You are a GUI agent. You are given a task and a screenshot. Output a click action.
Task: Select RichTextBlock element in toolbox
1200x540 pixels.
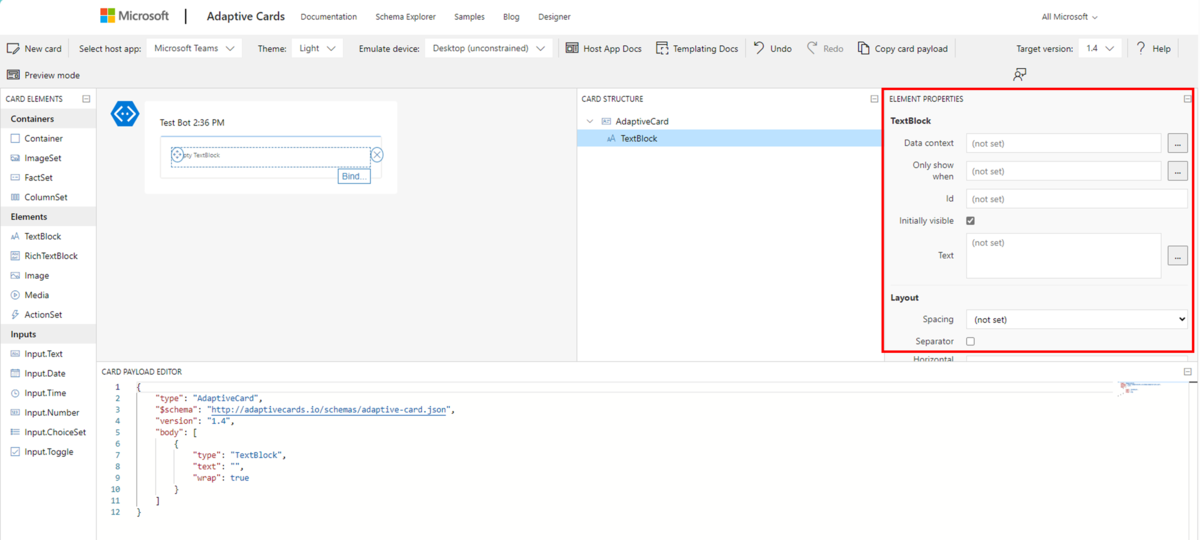48,256
